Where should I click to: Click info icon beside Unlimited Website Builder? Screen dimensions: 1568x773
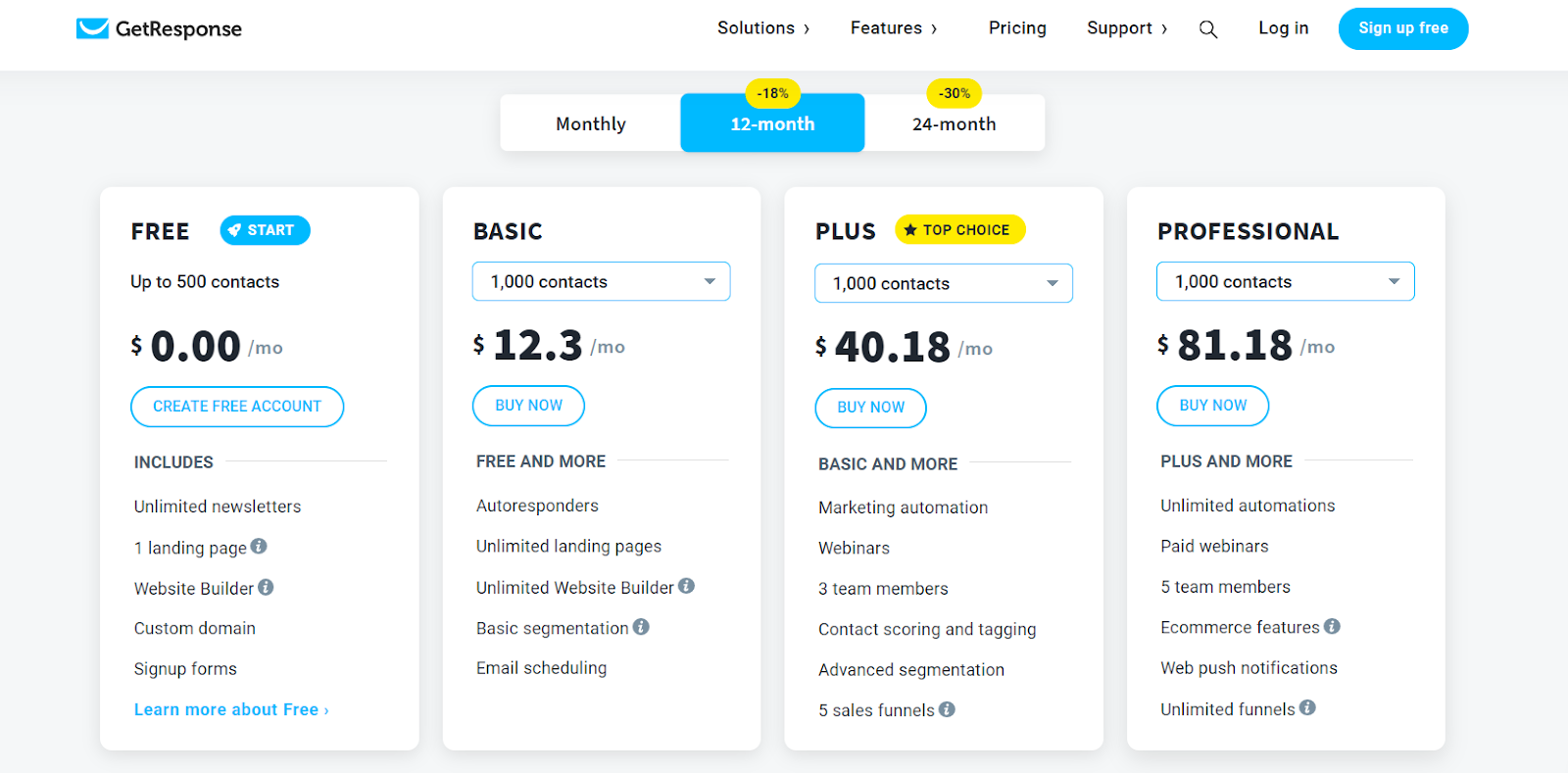686,586
